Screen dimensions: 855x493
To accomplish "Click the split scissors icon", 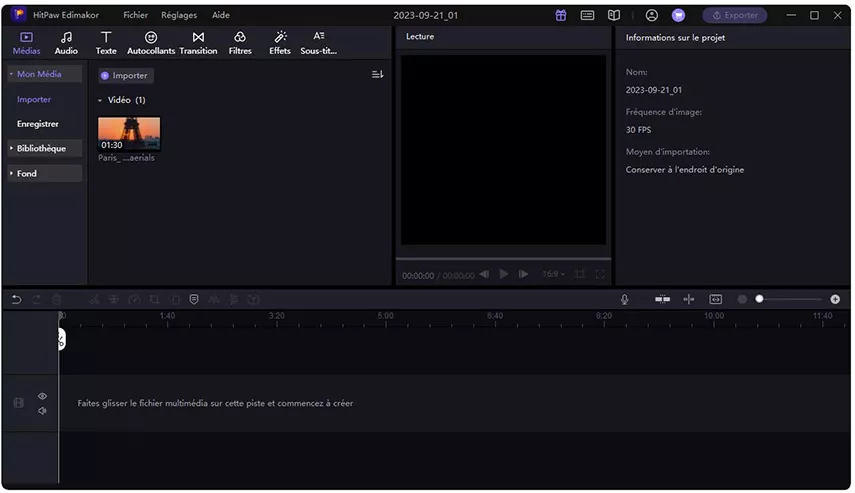I will tap(94, 299).
